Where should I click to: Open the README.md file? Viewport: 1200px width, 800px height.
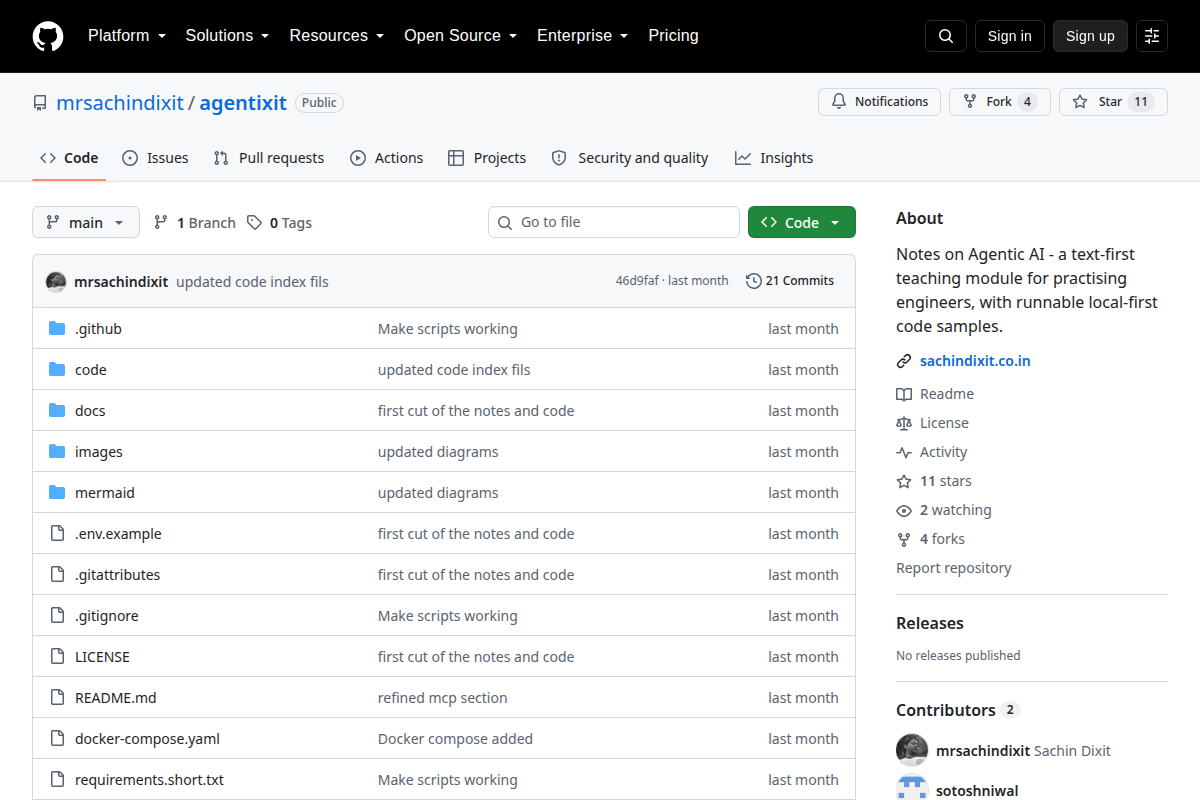point(115,698)
